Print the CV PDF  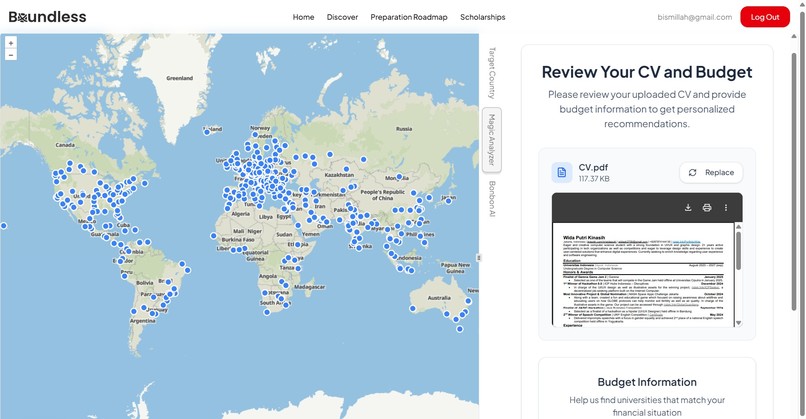click(x=707, y=208)
